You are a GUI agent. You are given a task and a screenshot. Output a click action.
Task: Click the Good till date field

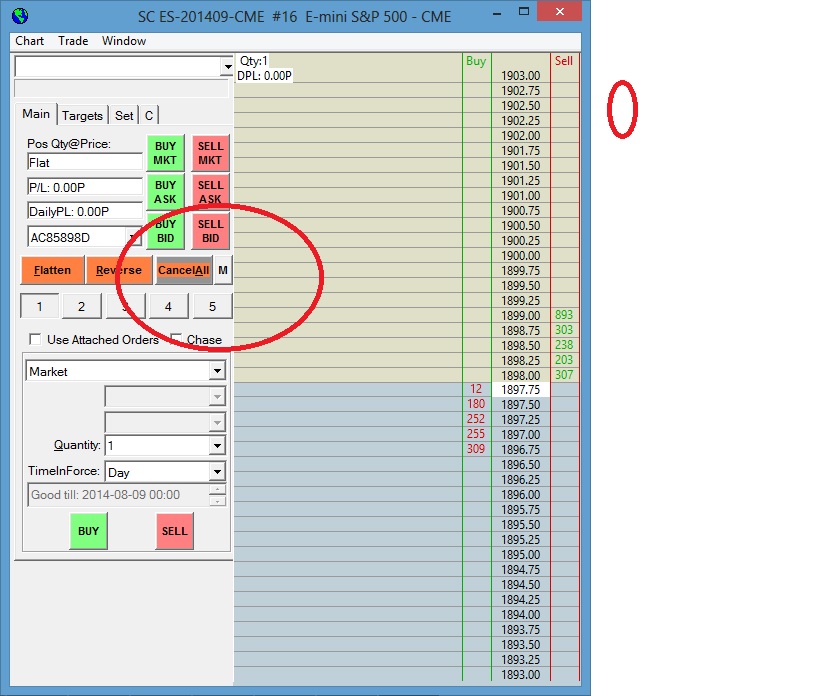(x=118, y=495)
